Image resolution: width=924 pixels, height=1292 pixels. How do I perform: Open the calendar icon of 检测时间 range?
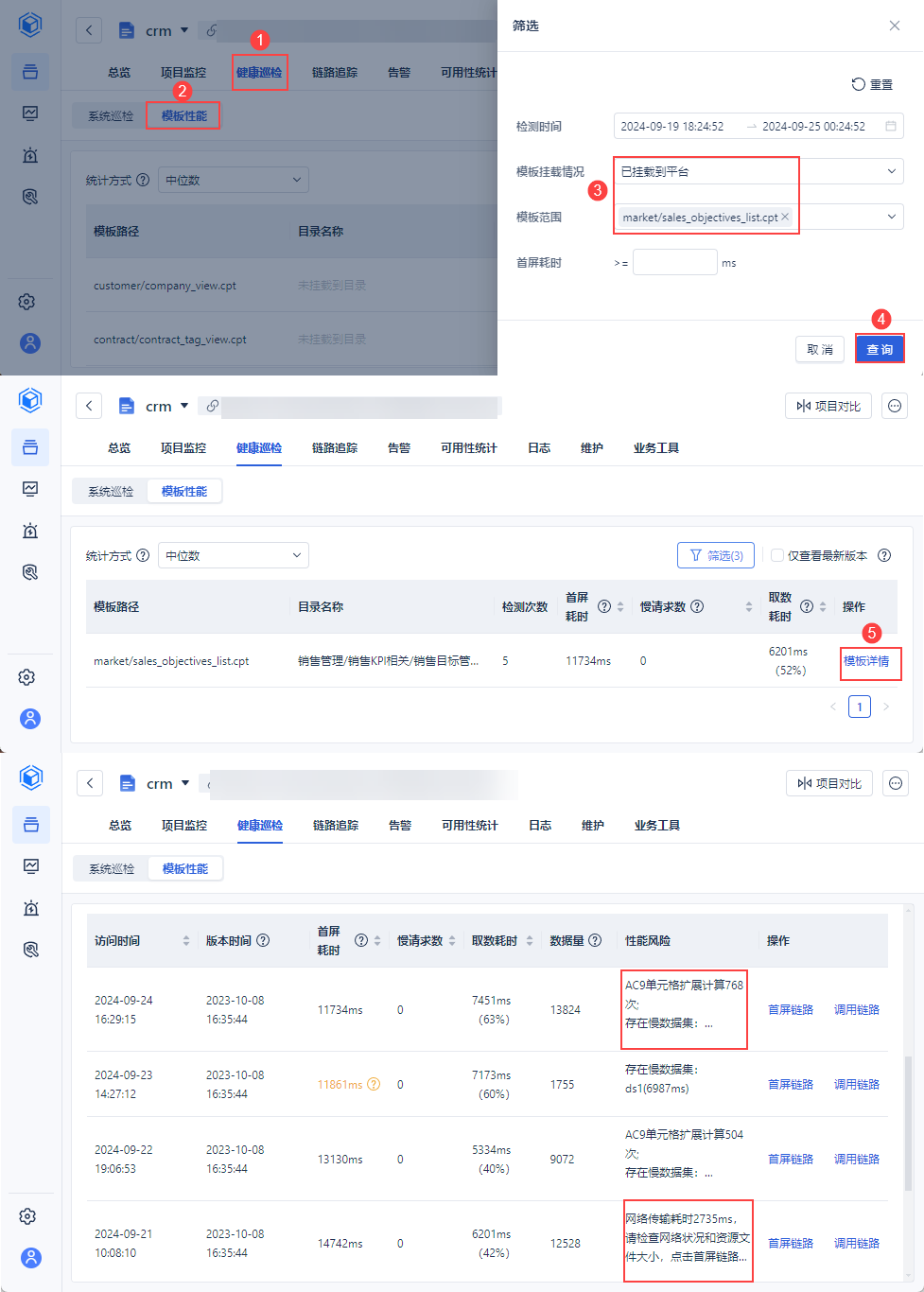(x=890, y=126)
